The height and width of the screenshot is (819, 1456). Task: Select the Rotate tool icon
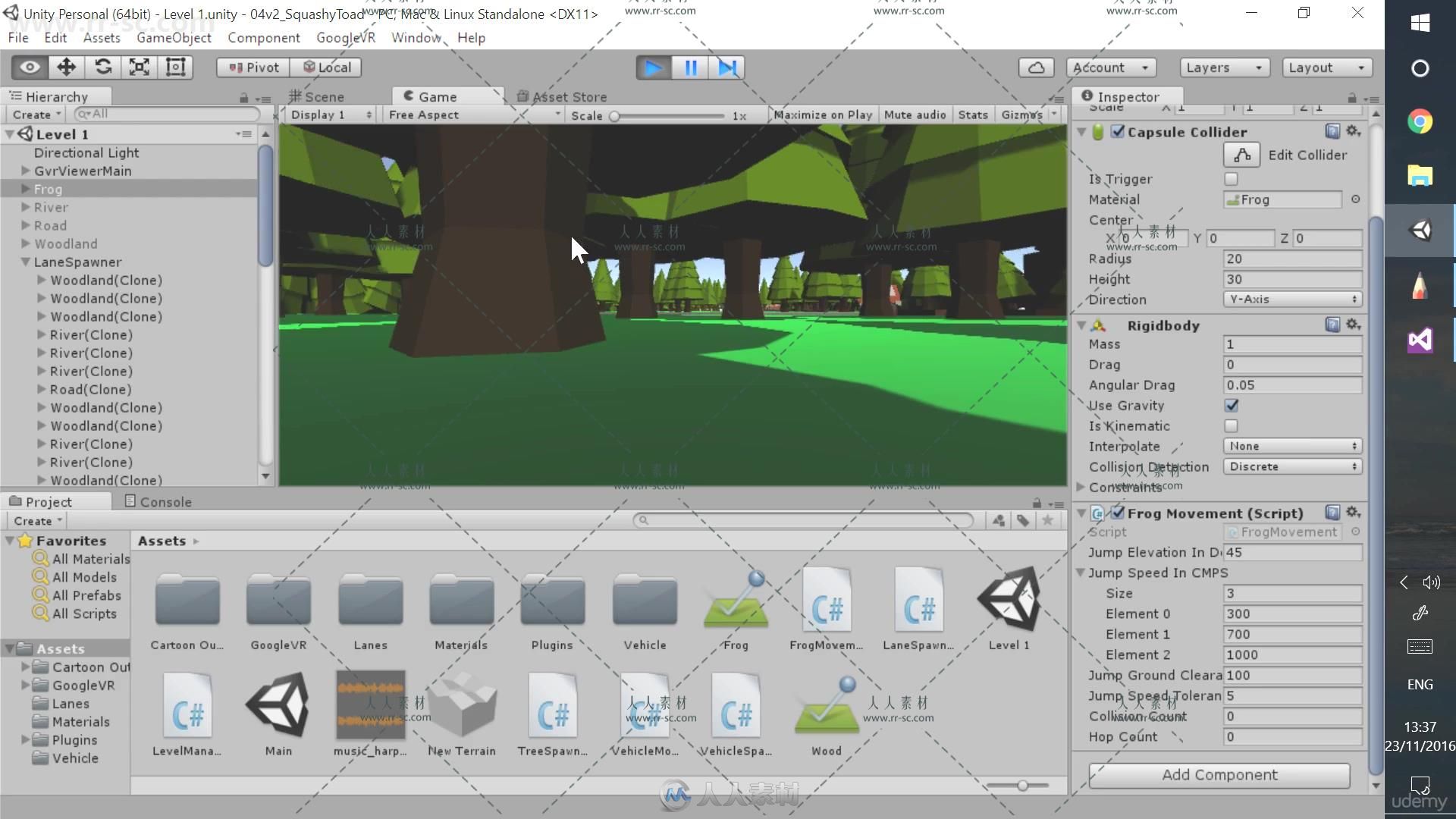[x=103, y=67]
